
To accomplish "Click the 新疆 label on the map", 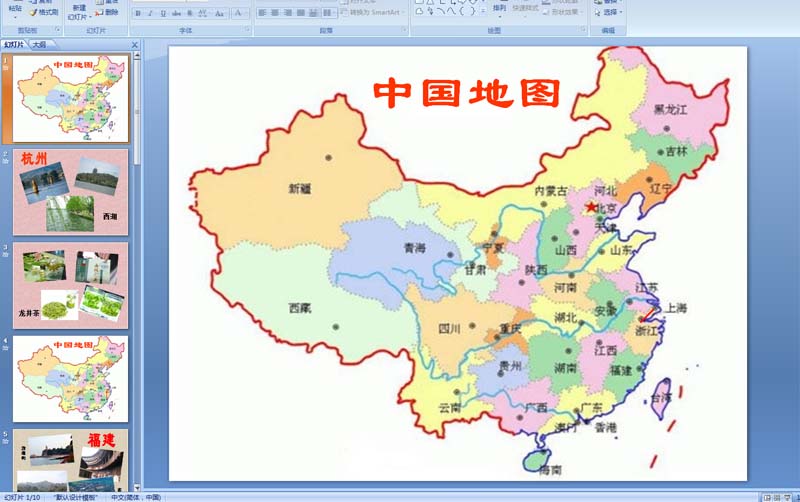I will pyautogui.click(x=299, y=189).
